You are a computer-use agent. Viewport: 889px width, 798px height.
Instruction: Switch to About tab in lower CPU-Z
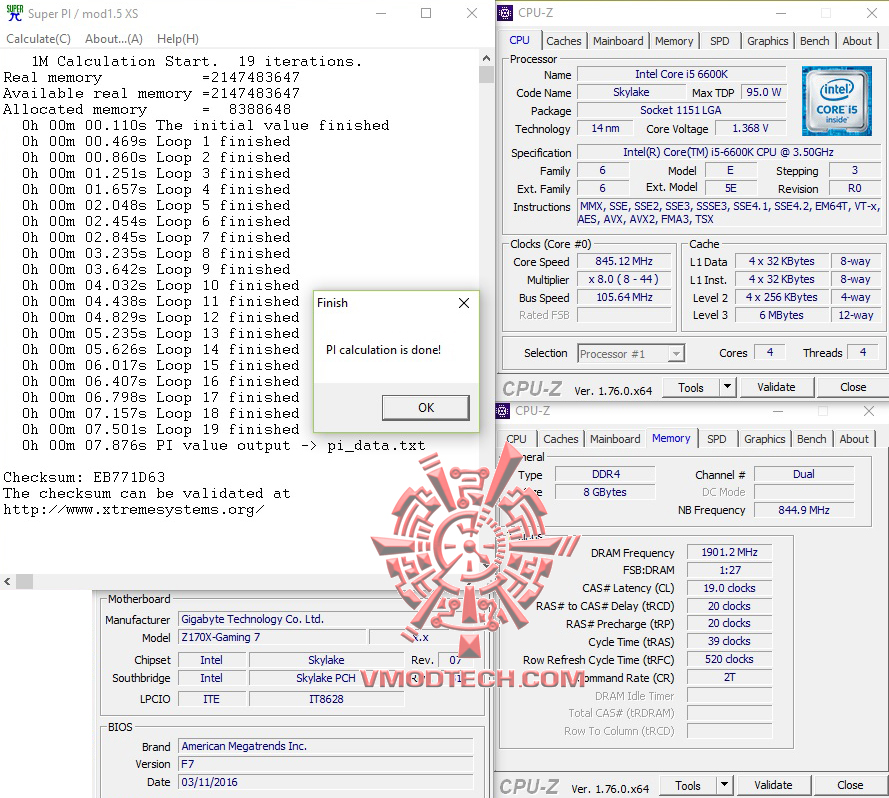pos(854,439)
